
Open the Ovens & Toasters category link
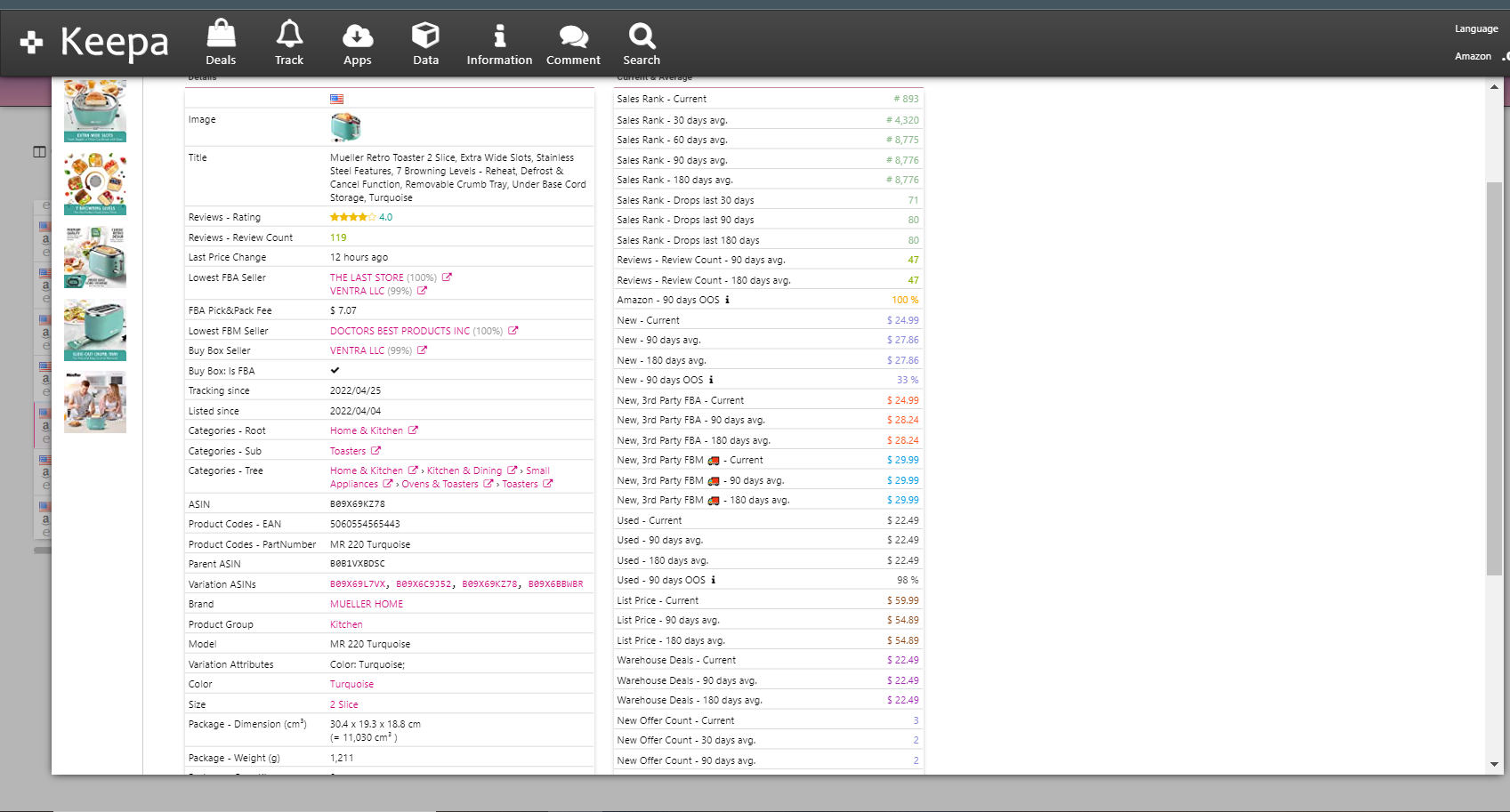(440, 484)
